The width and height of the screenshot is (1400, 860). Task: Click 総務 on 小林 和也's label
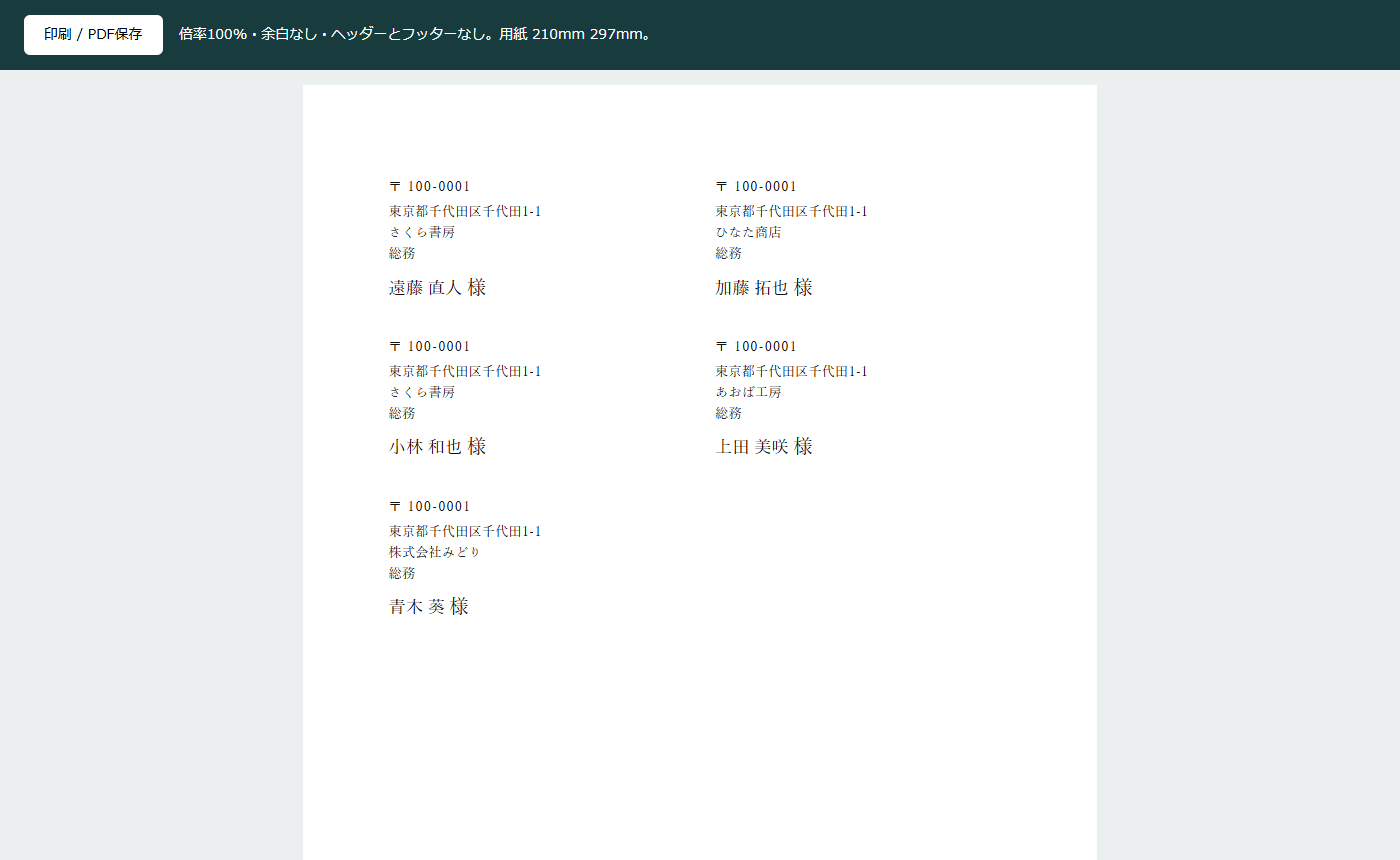pyautogui.click(x=402, y=413)
